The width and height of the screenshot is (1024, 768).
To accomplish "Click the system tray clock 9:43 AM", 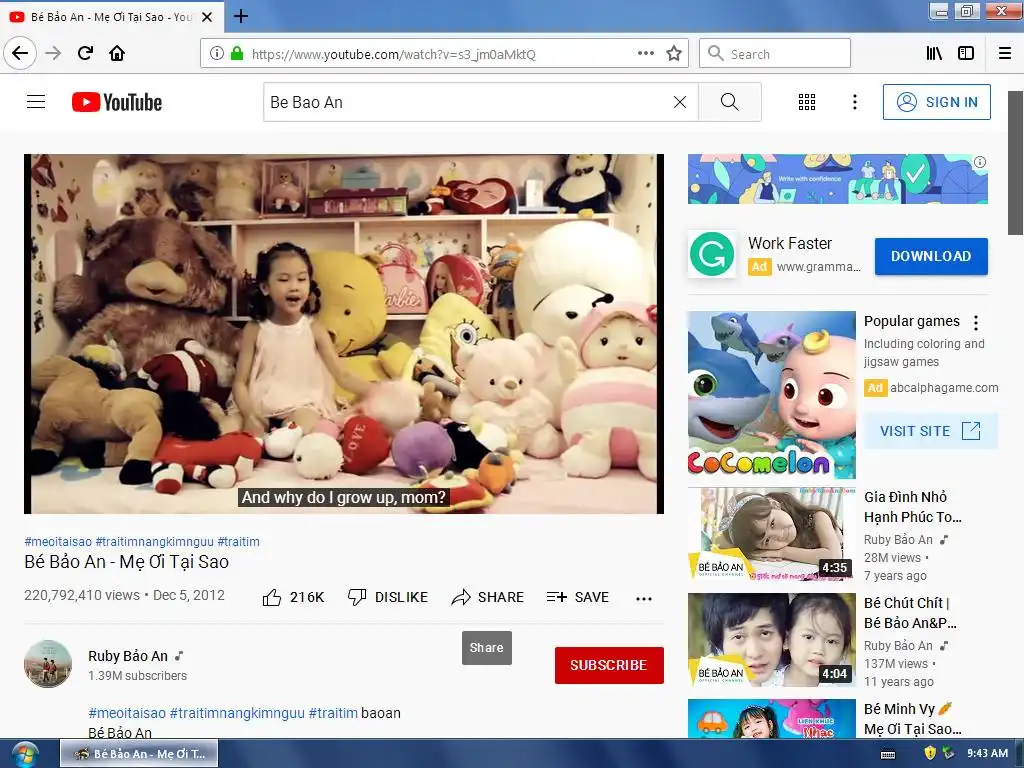I will tap(987, 753).
